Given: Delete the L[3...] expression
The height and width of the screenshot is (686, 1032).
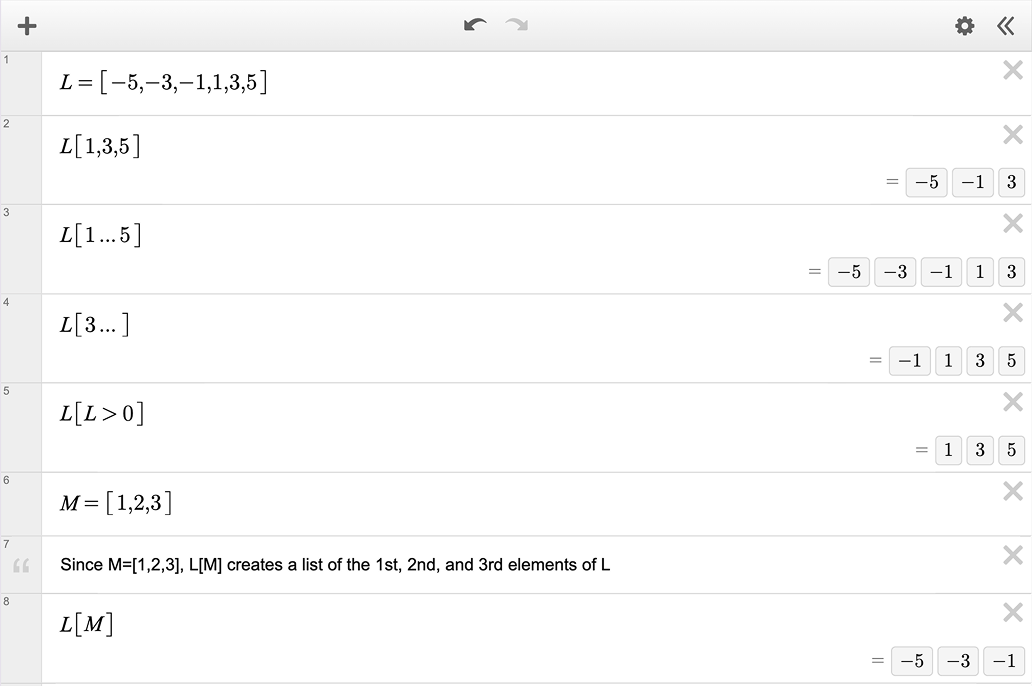Looking at the screenshot, I should pyautogui.click(x=1012, y=313).
